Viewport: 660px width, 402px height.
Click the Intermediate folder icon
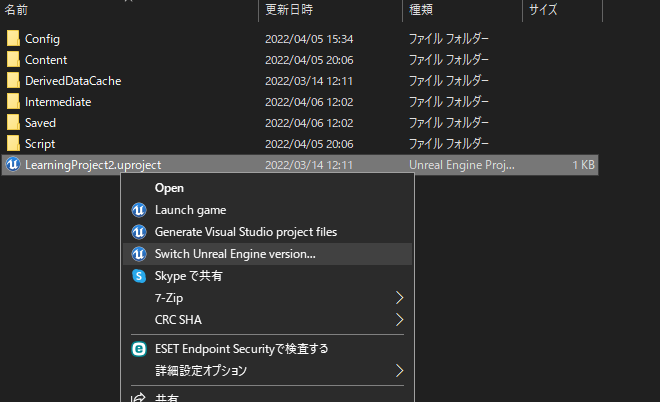coord(13,101)
